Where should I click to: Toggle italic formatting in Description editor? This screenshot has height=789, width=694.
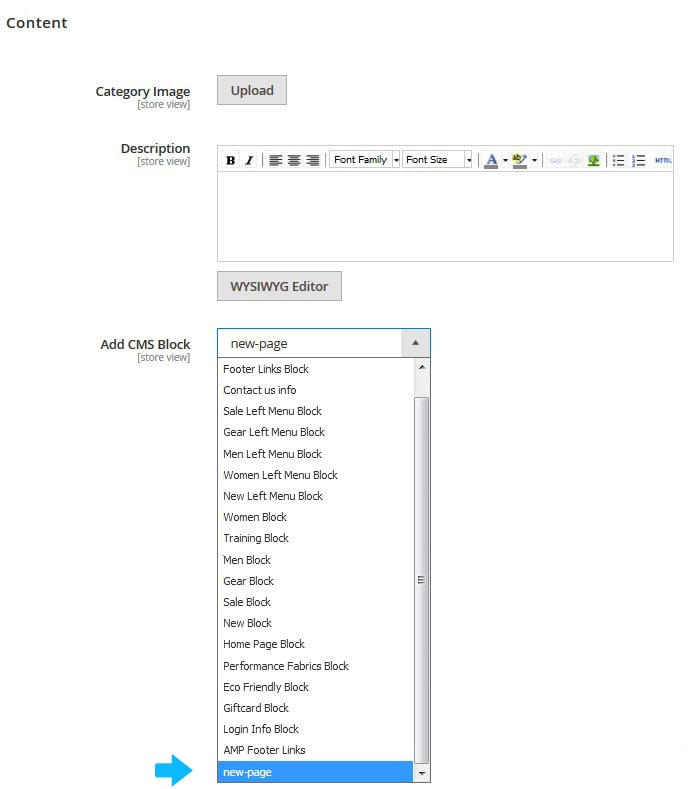coord(249,161)
